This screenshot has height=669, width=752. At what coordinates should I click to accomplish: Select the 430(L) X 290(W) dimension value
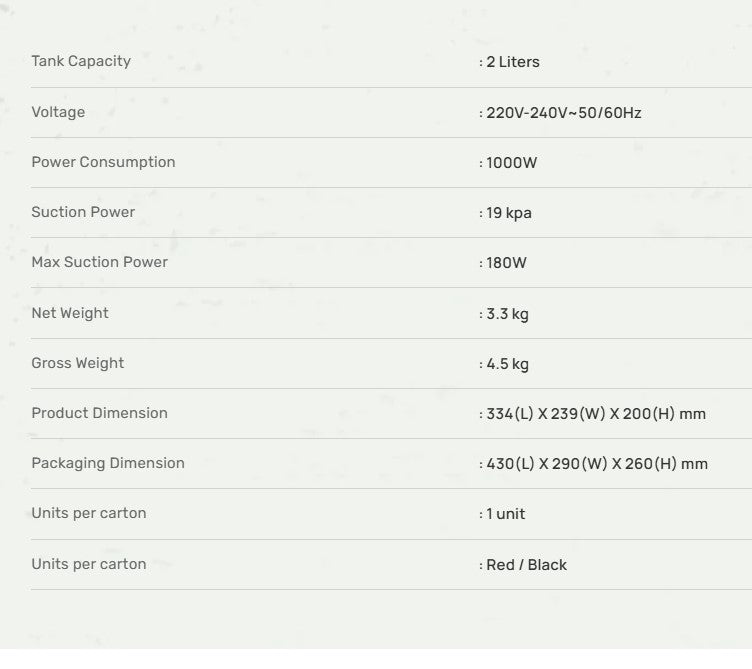click(596, 464)
